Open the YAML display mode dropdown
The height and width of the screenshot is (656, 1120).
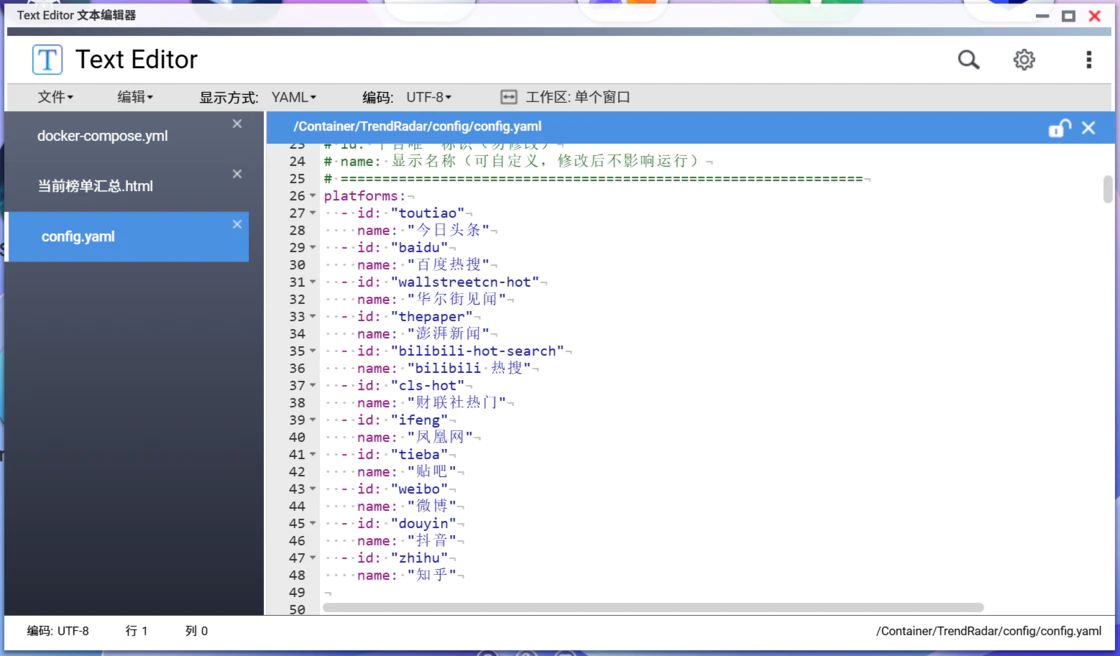(294, 97)
